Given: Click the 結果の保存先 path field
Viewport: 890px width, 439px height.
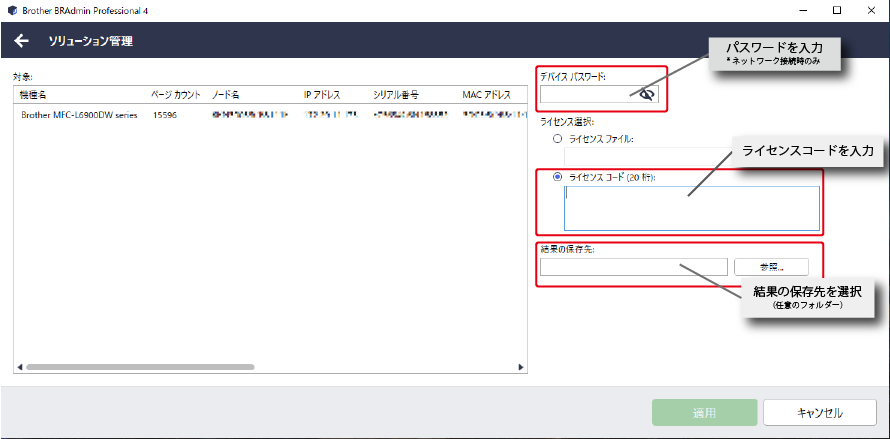Looking at the screenshot, I should 633,267.
